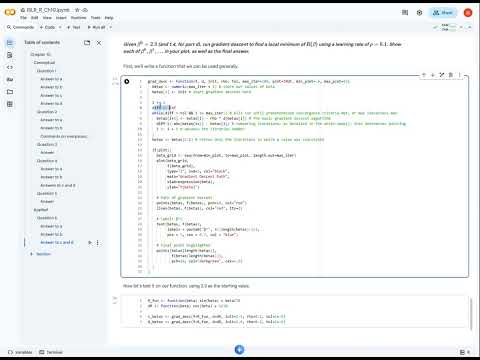This screenshot has width=480, height=360.
Task: Add a new Text cell
Action: [74, 27]
